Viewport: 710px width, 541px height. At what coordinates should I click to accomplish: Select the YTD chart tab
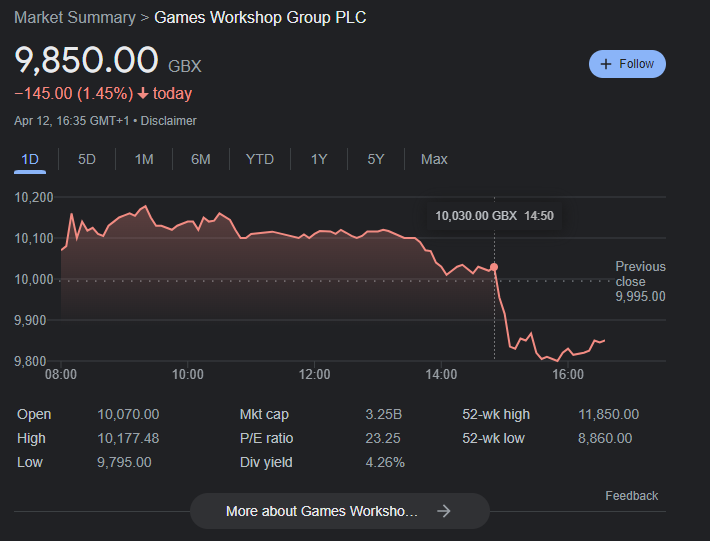coord(259,159)
